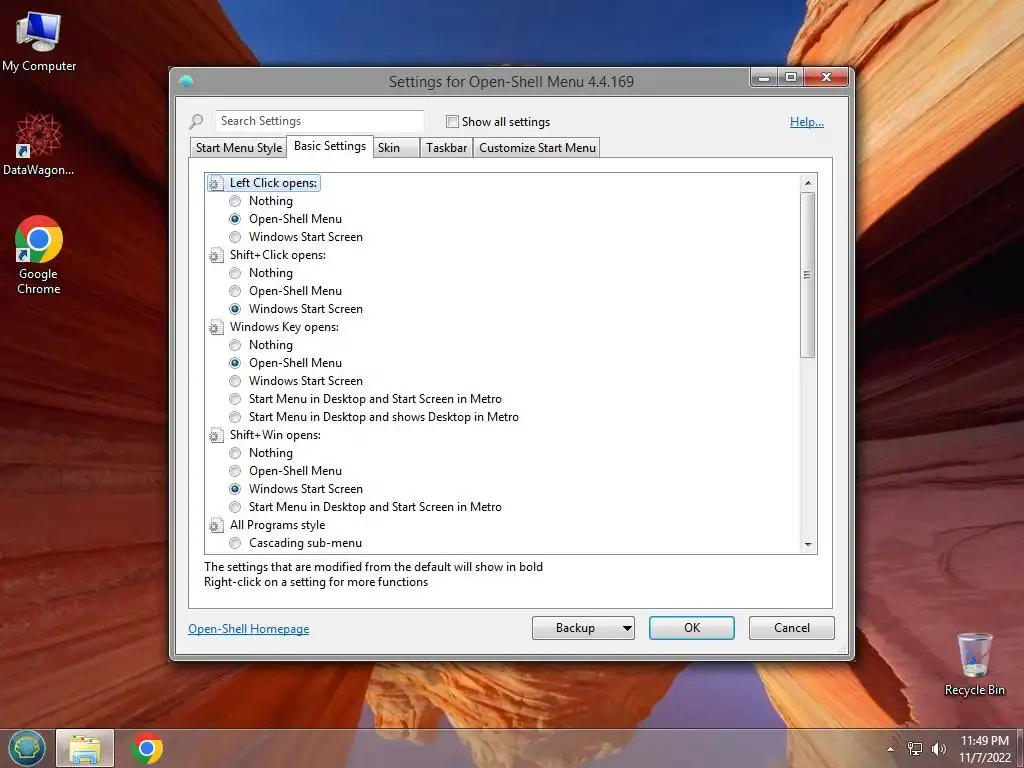Click Cancel to discard changes
Screen dimensions: 1024x768
(x=792, y=628)
